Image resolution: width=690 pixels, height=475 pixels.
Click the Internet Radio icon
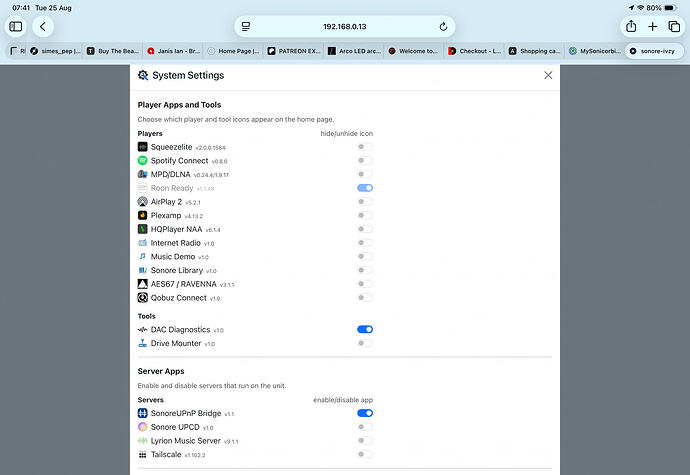[x=143, y=243]
